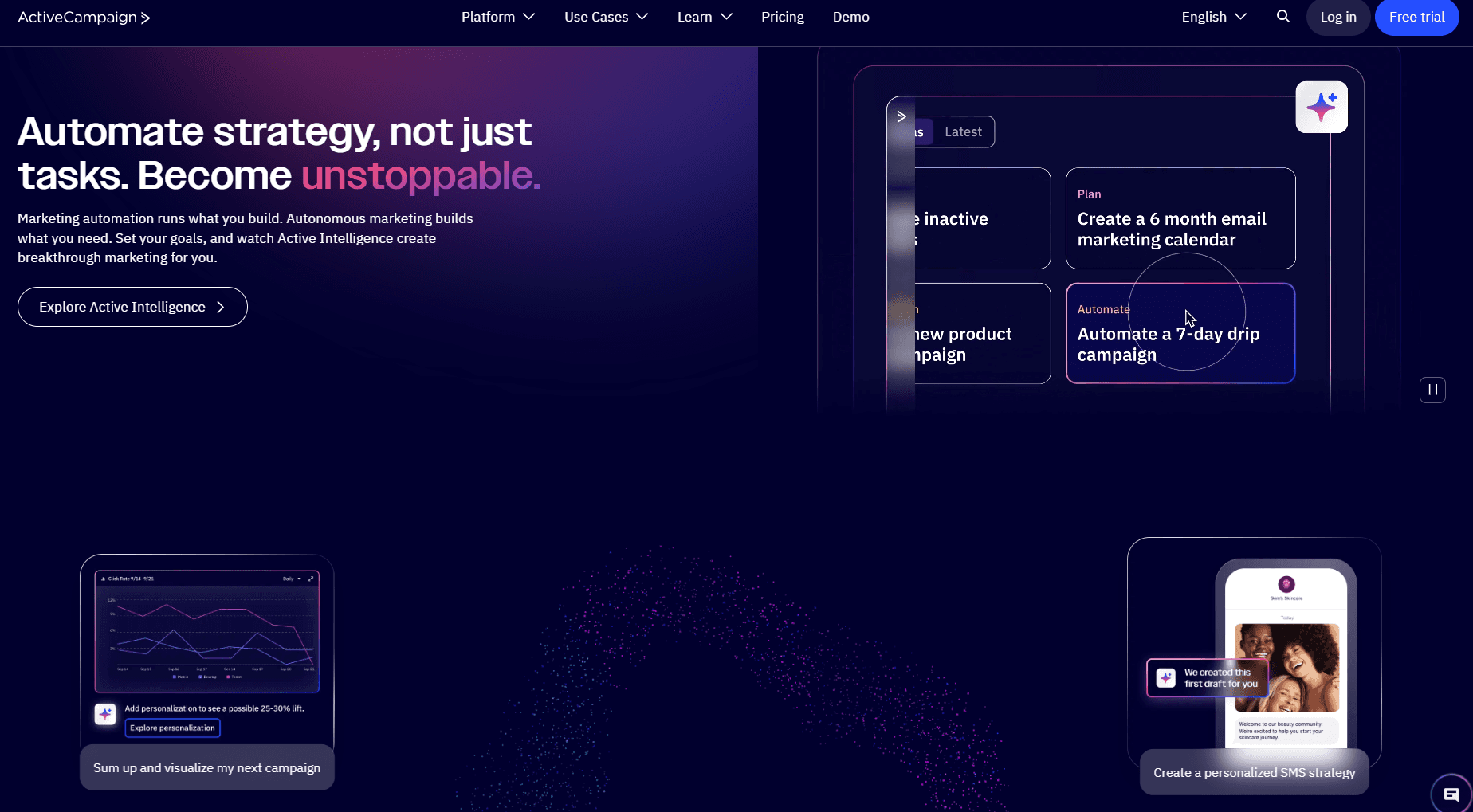Screen dimensions: 1473x812
Task: Click the expand icon on chart card
Action: pos(311,579)
